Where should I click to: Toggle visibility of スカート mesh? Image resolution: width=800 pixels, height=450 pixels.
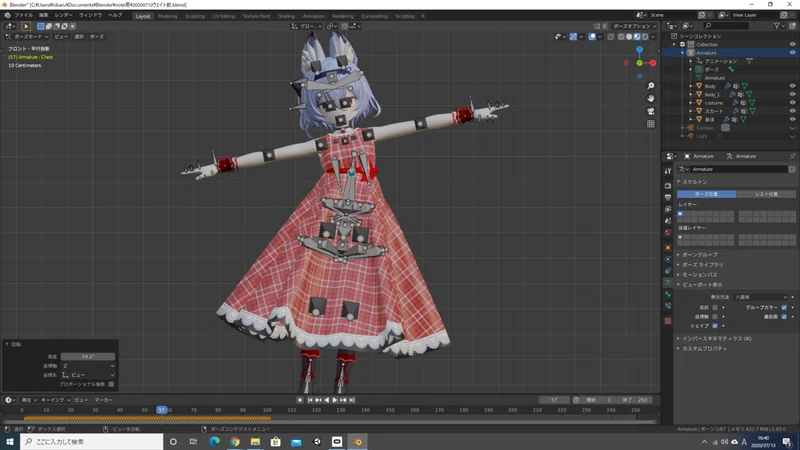pyautogui.click(x=792, y=111)
